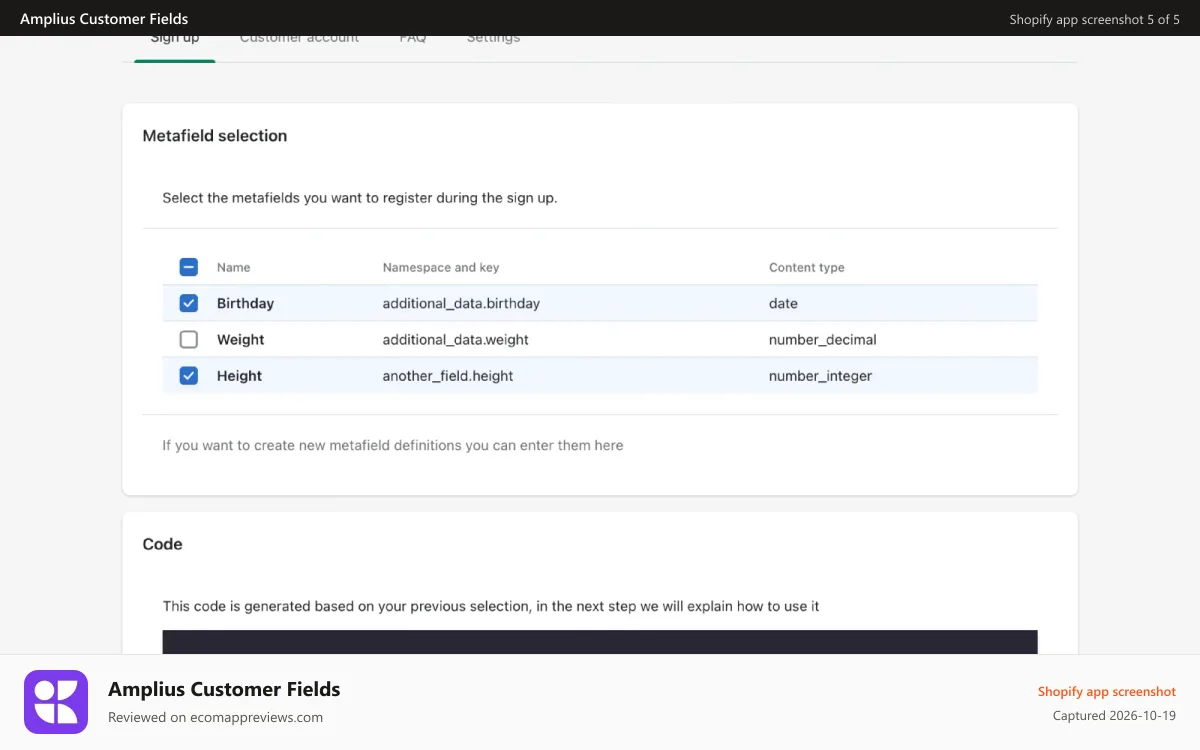
Task: Click the Content type column header
Action: click(806, 267)
